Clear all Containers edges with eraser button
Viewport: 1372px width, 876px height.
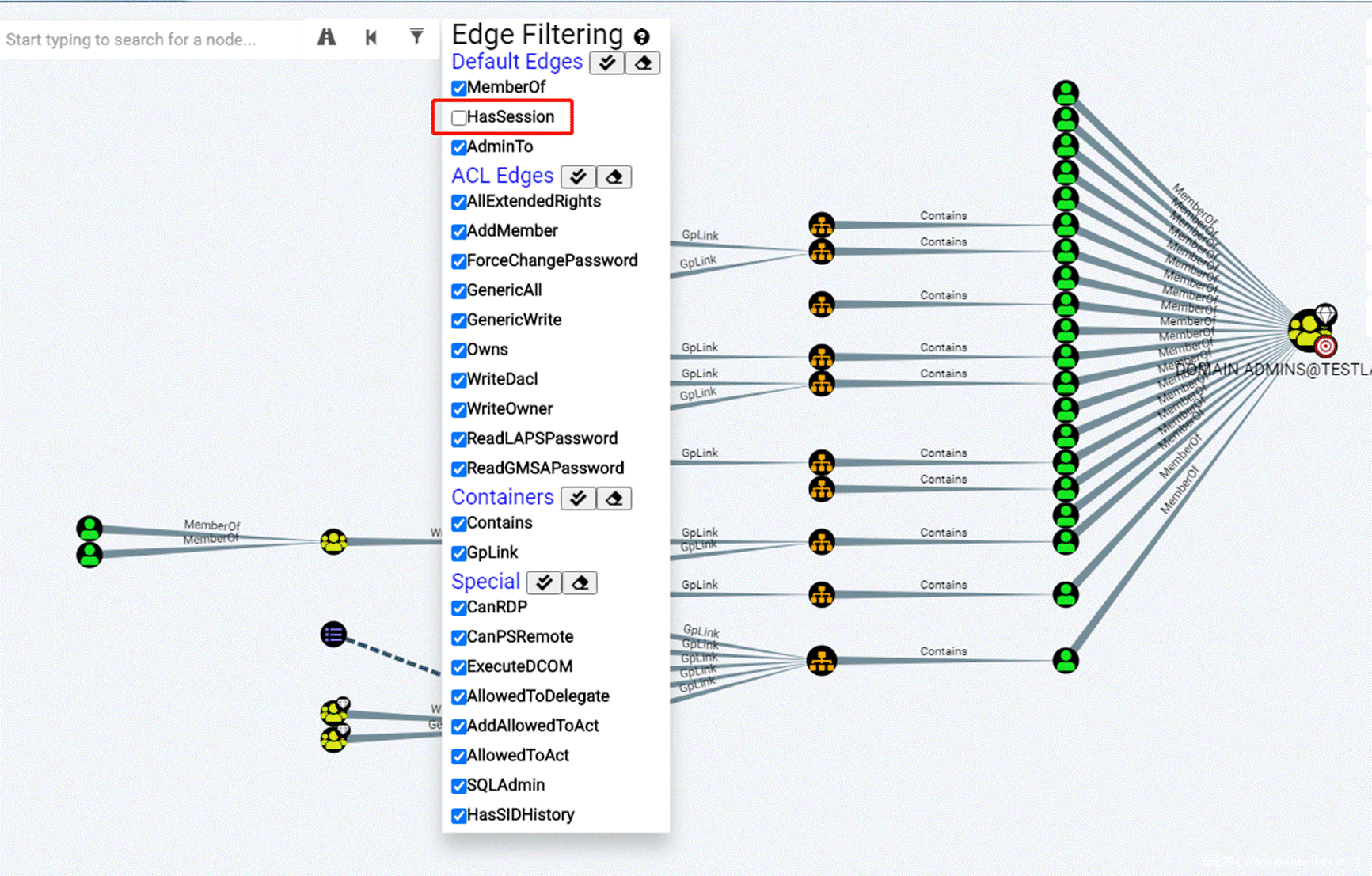[x=614, y=499]
